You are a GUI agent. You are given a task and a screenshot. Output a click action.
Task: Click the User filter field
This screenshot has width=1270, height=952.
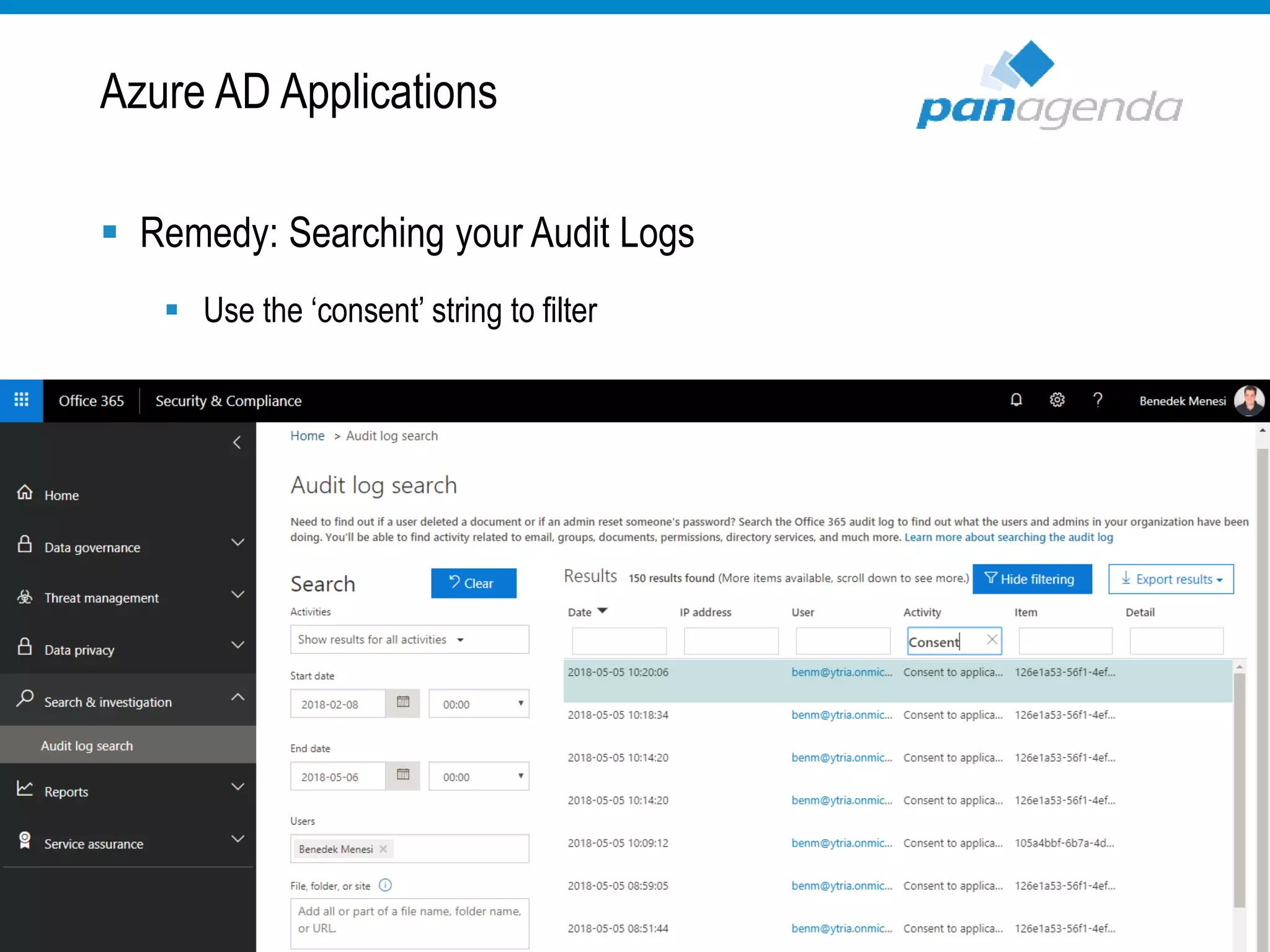pos(843,641)
